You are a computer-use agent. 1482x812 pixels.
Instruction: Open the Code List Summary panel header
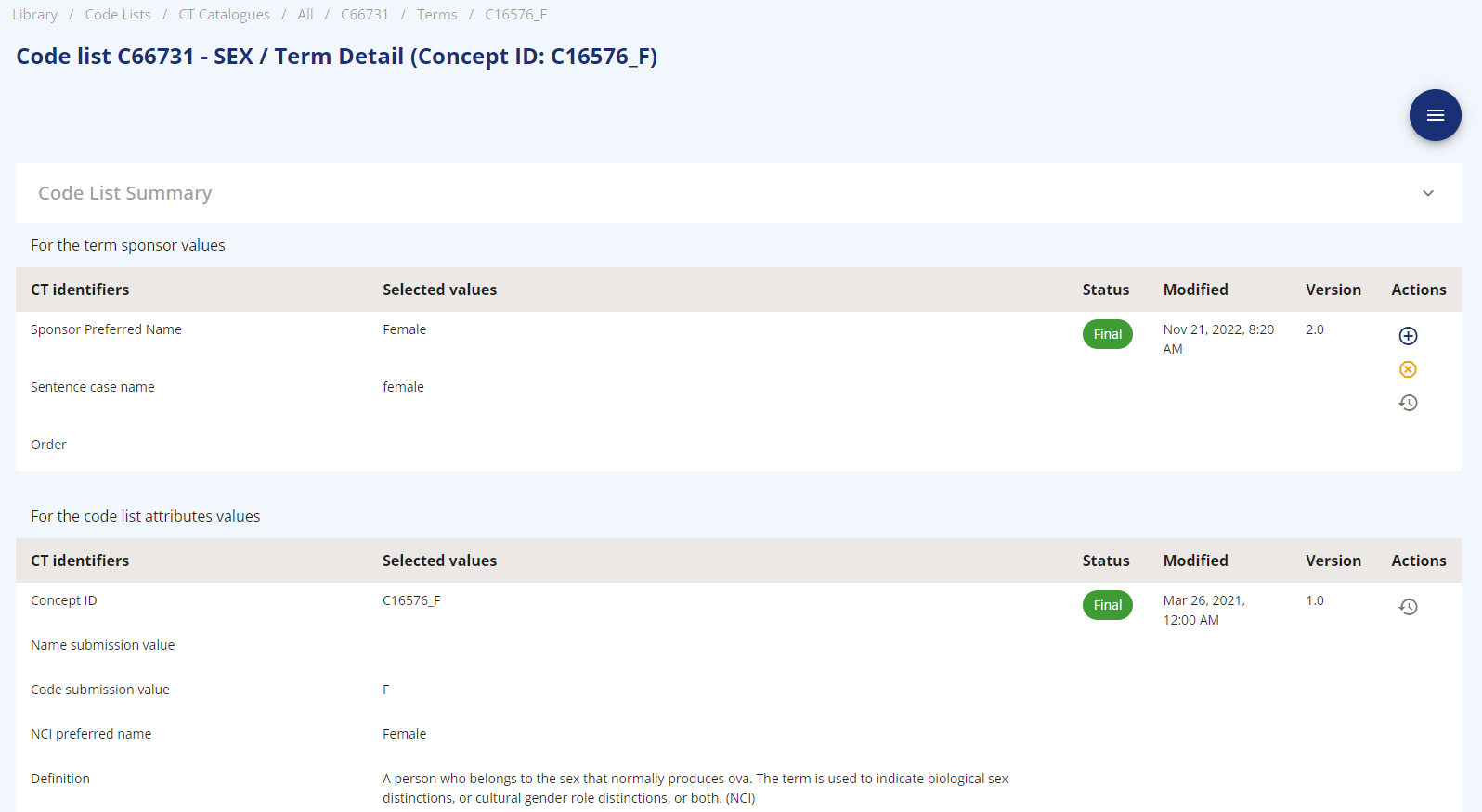click(x=738, y=193)
